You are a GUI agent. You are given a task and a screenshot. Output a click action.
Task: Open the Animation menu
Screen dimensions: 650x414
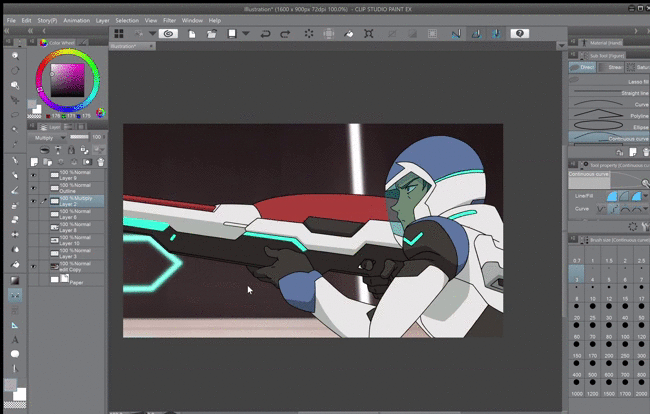(76, 20)
